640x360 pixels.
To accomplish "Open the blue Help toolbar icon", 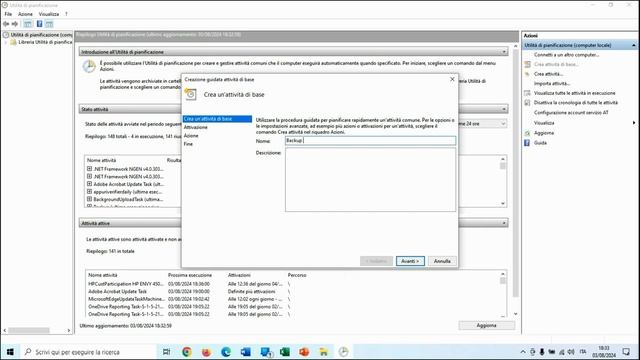I will (x=40, y=24).
